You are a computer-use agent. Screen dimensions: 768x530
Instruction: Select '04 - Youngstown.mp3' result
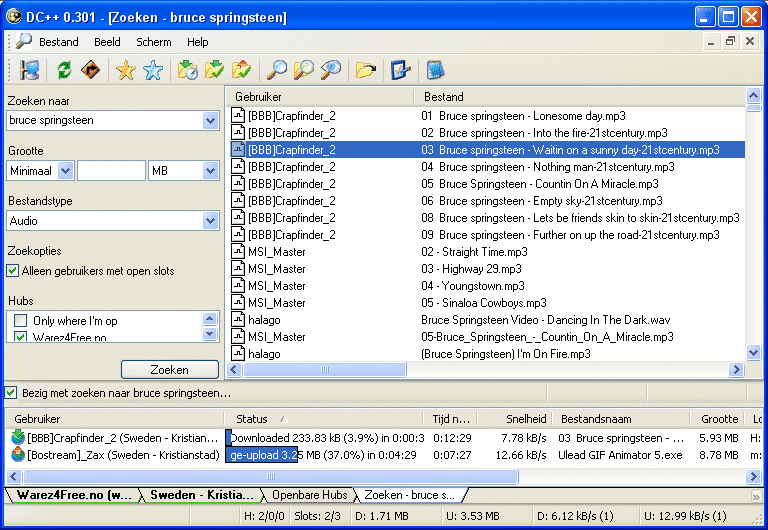488,286
